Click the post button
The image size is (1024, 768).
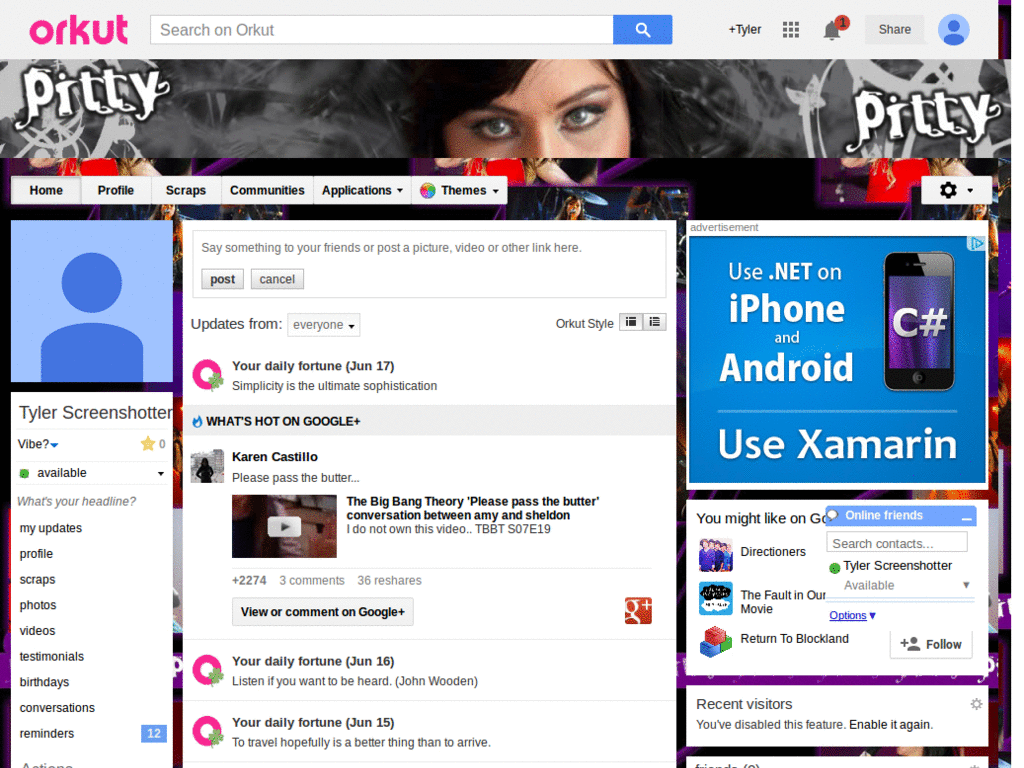point(222,280)
